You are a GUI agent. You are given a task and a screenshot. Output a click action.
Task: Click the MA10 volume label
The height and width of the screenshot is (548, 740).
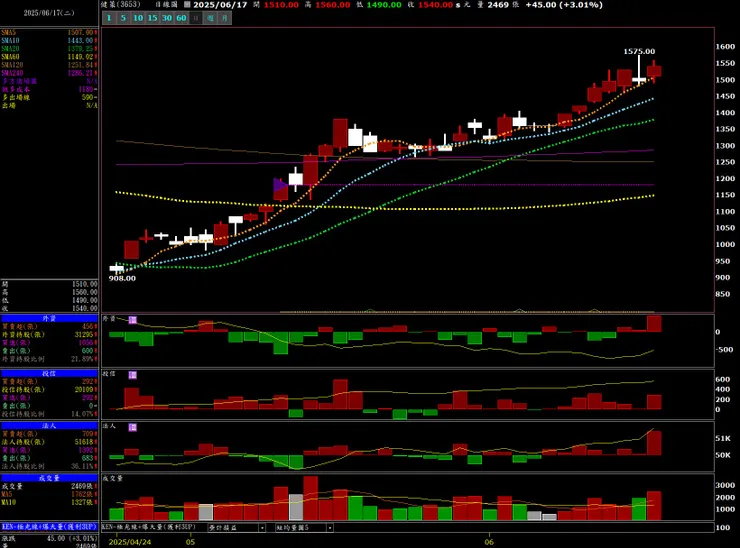(8, 502)
